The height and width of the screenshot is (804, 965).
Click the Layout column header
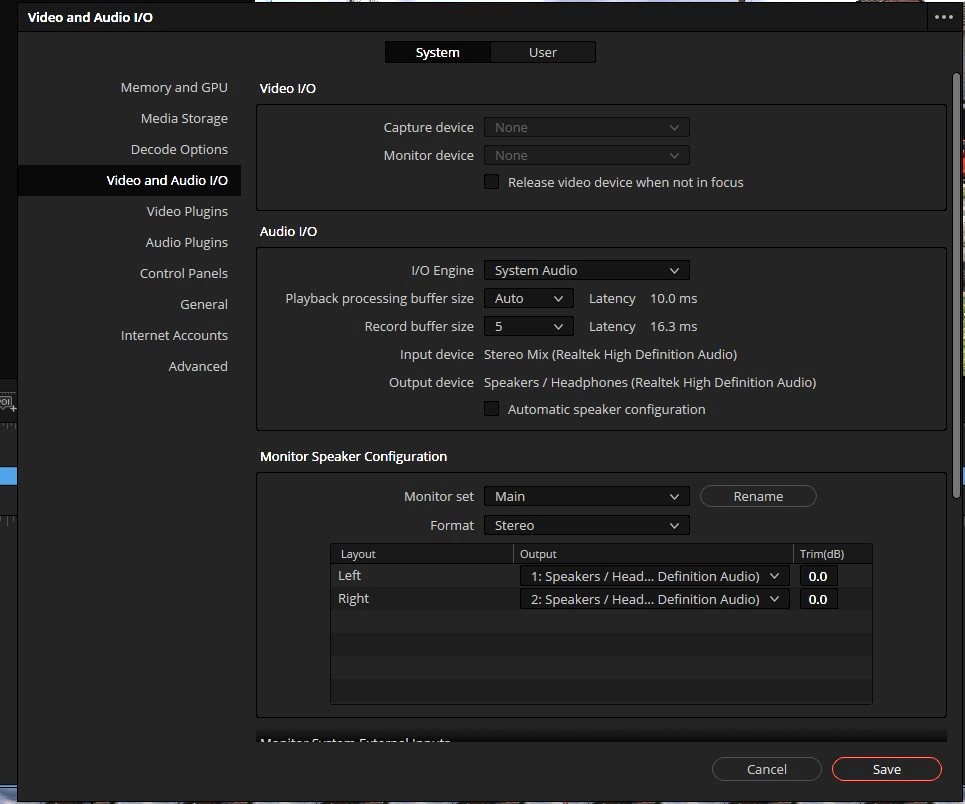click(x=422, y=554)
